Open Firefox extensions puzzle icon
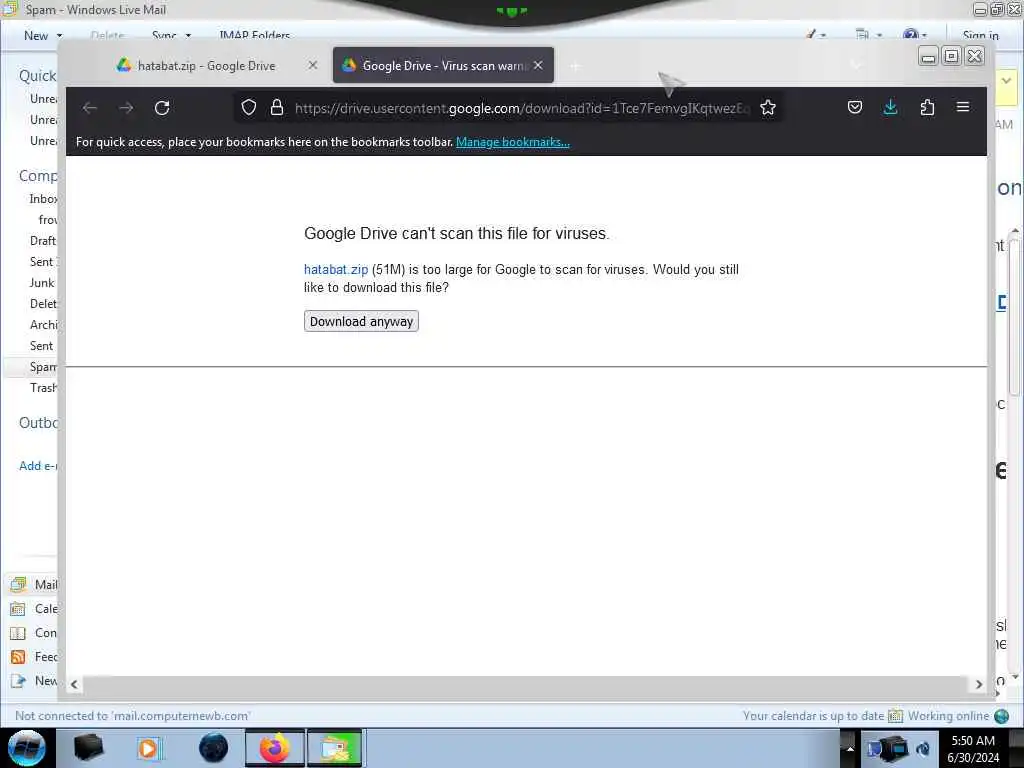Viewport: 1024px width, 768px height. point(927,108)
